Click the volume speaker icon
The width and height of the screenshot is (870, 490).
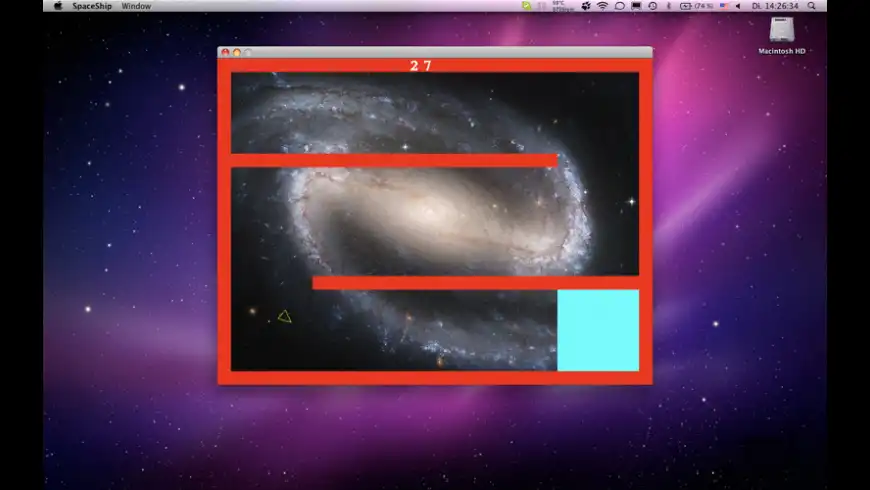[x=738, y=6]
